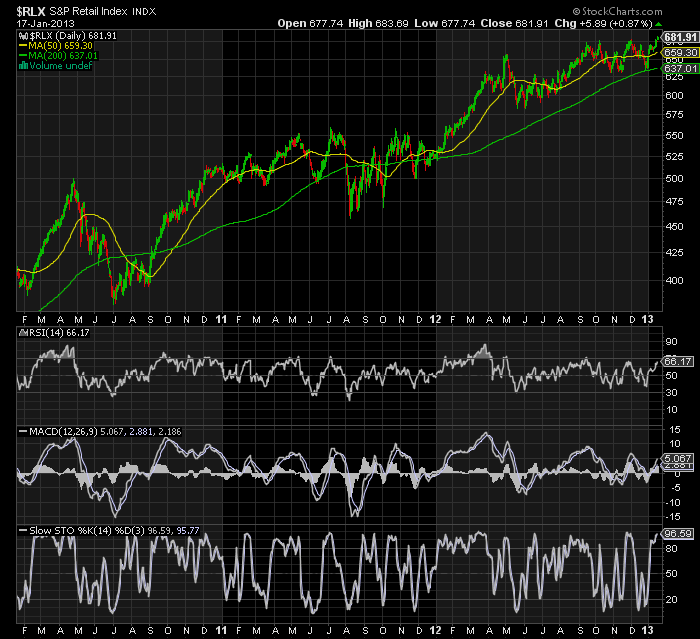This screenshot has width=700, height=639.
Task: Click the 'MACD(12,26,9)' indicator label
Action: [x=63, y=432]
